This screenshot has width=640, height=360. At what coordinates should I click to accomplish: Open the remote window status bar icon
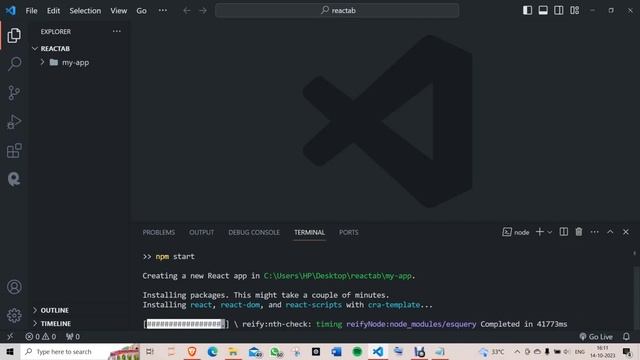coord(10,337)
